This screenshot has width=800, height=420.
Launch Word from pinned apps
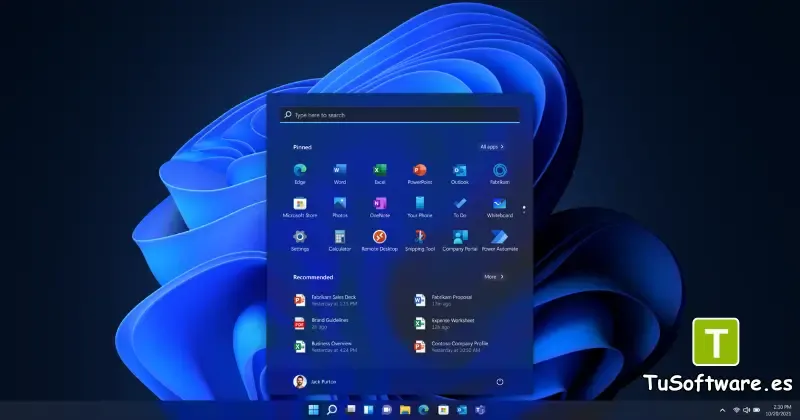(340, 174)
